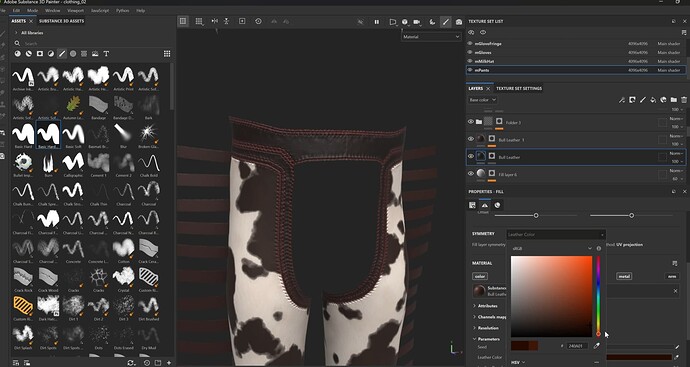The height and width of the screenshot is (367, 690).
Task: Open the Material viewport mode dropdown
Action: click(431, 37)
